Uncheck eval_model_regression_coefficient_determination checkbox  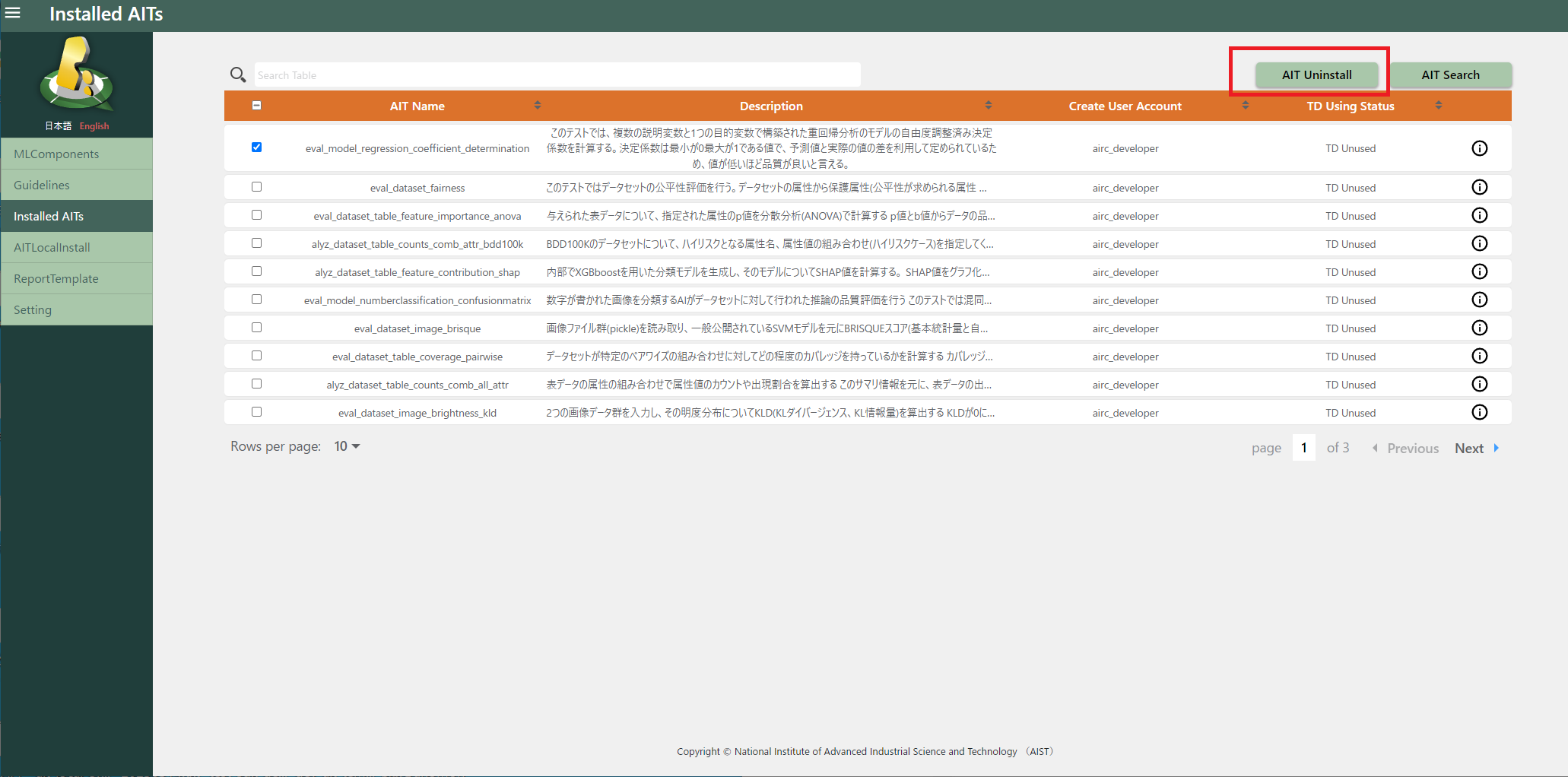256,147
